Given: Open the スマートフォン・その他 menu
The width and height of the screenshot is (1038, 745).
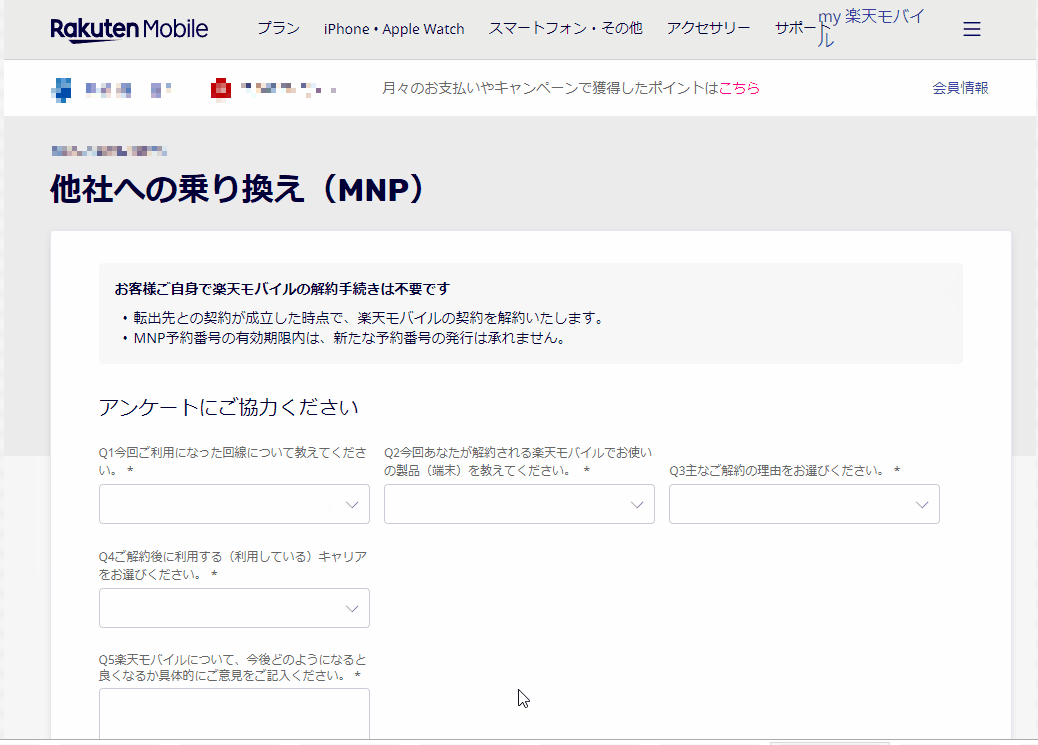Looking at the screenshot, I should tap(565, 28).
